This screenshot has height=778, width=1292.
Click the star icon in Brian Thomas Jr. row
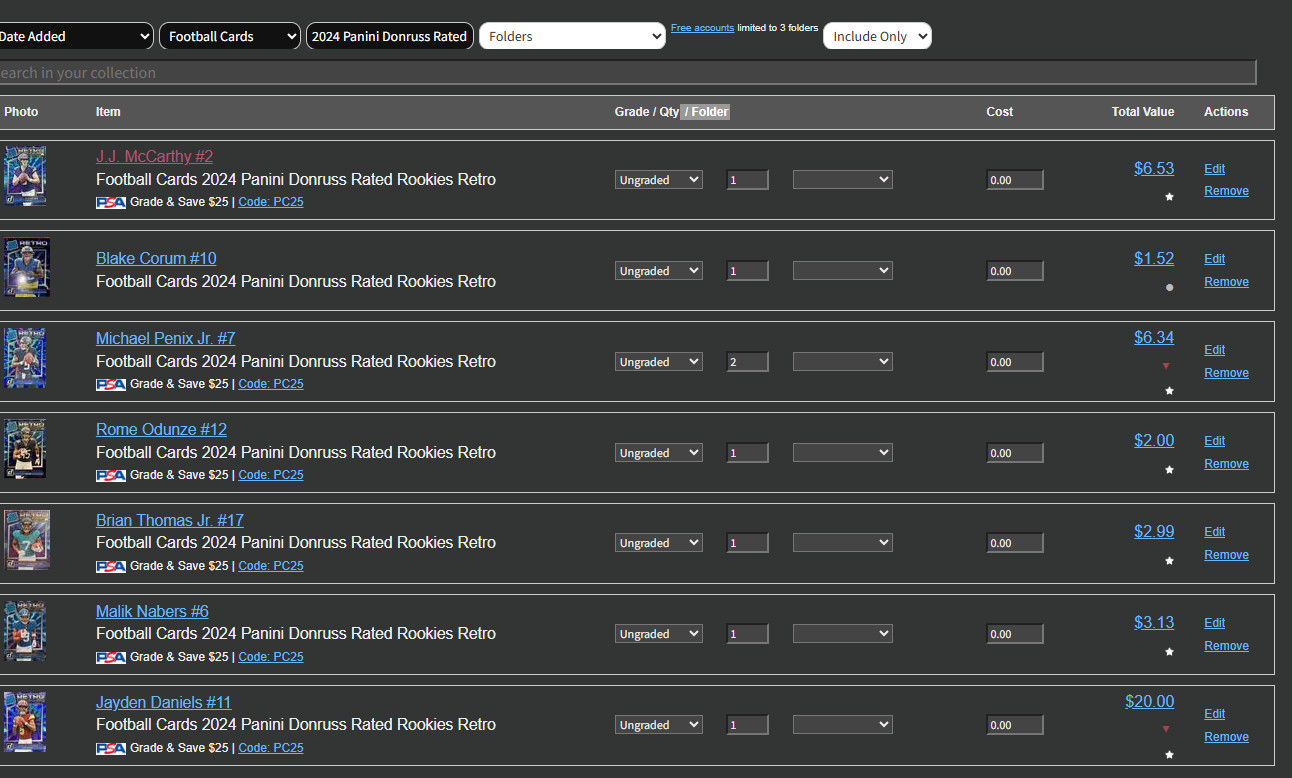(1169, 561)
